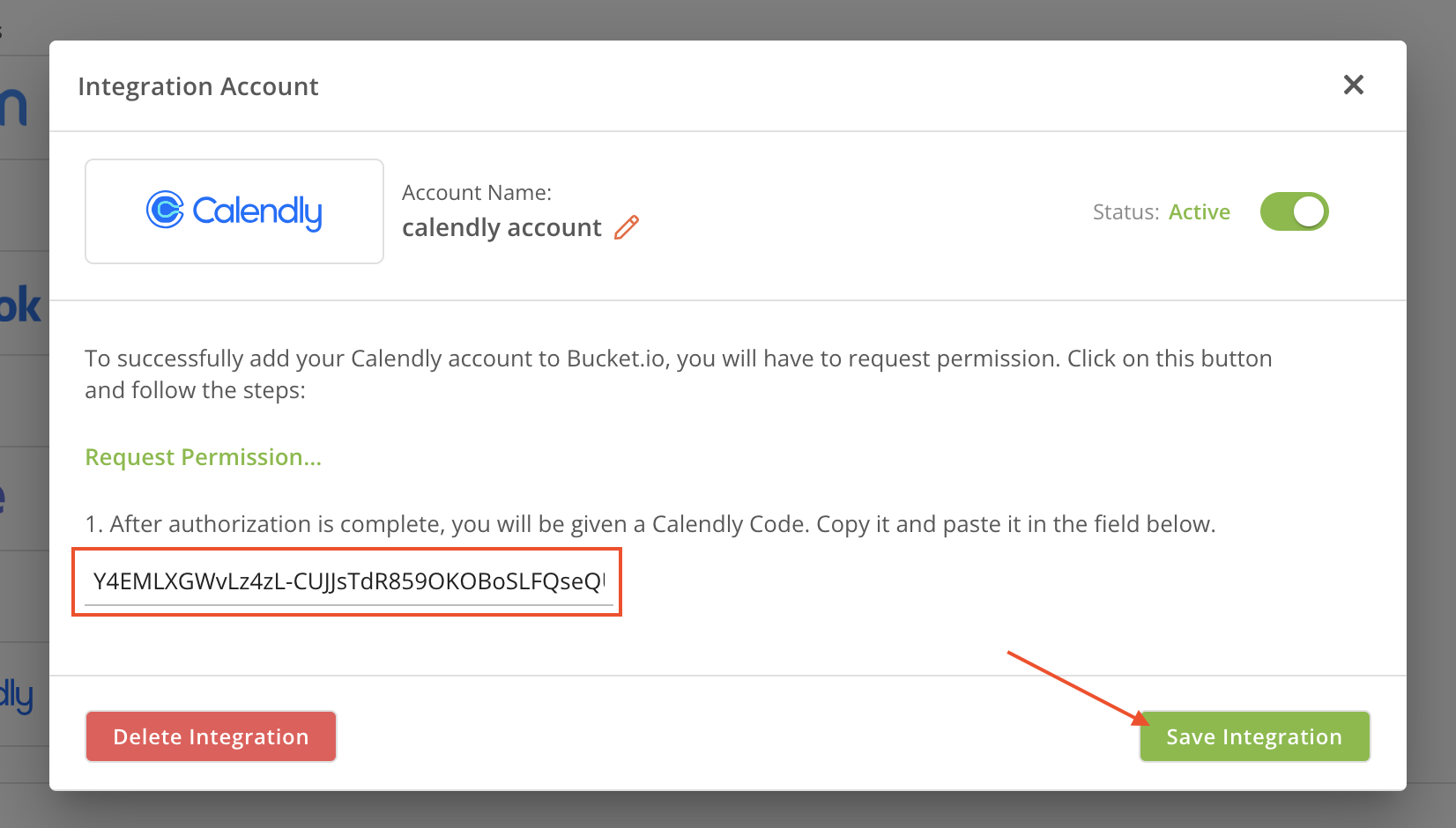Viewport: 1456px width, 828px height.
Task: Click the step 1 authorization instruction text
Action: tap(650, 524)
